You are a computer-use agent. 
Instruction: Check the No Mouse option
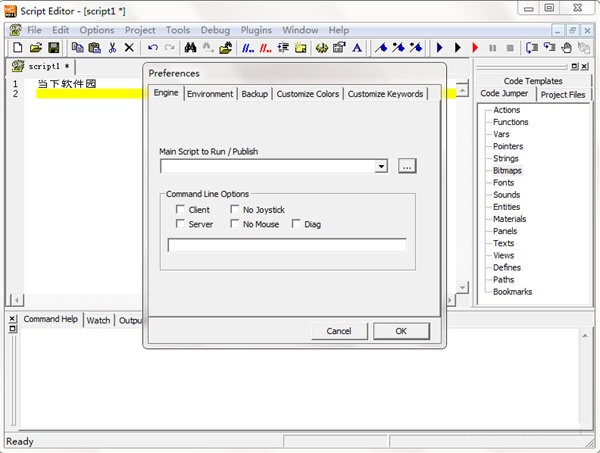(x=235, y=223)
